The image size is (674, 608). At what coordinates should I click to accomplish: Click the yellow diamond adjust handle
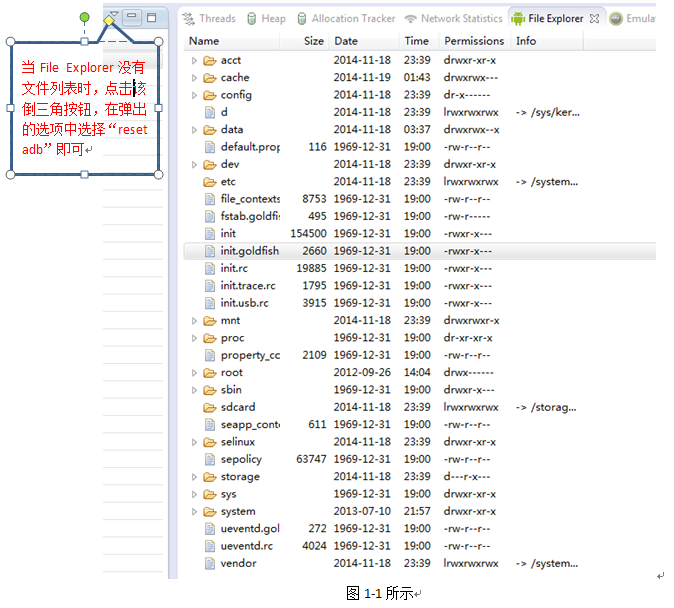tap(109, 20)
